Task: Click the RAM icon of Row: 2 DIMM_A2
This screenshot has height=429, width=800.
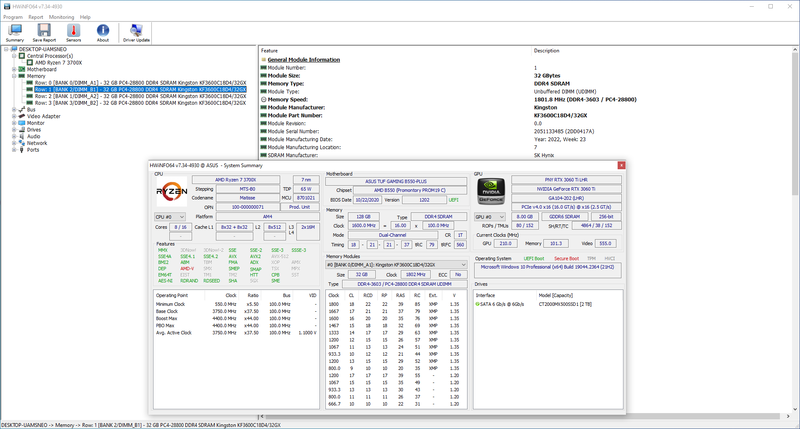Action: pyautogui.click(x=30, y=96)
